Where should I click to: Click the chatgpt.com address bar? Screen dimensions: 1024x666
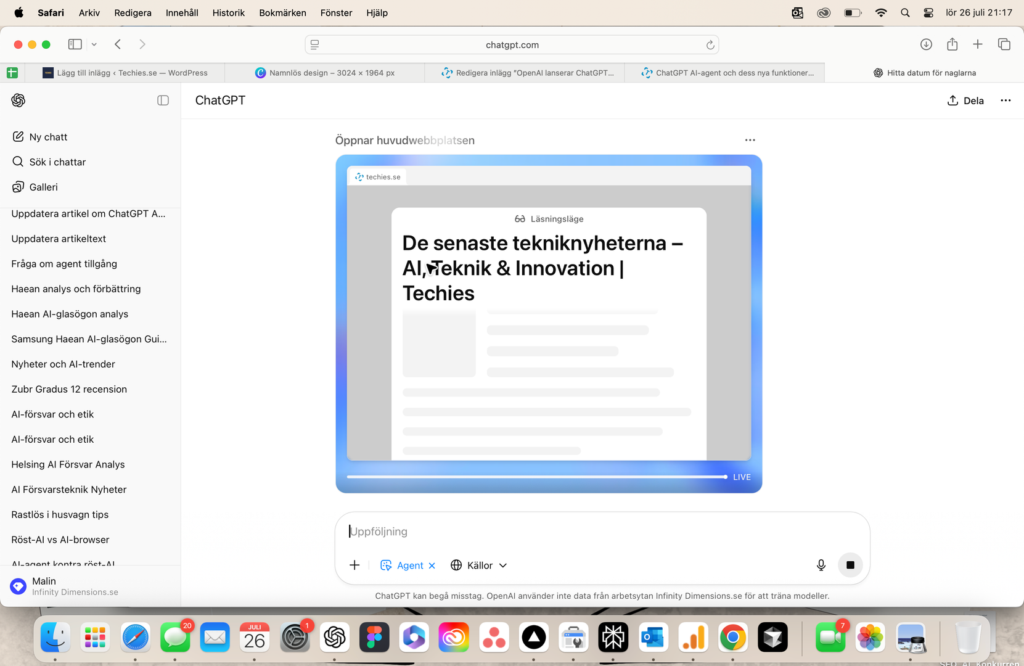click(x=512, y=44)
